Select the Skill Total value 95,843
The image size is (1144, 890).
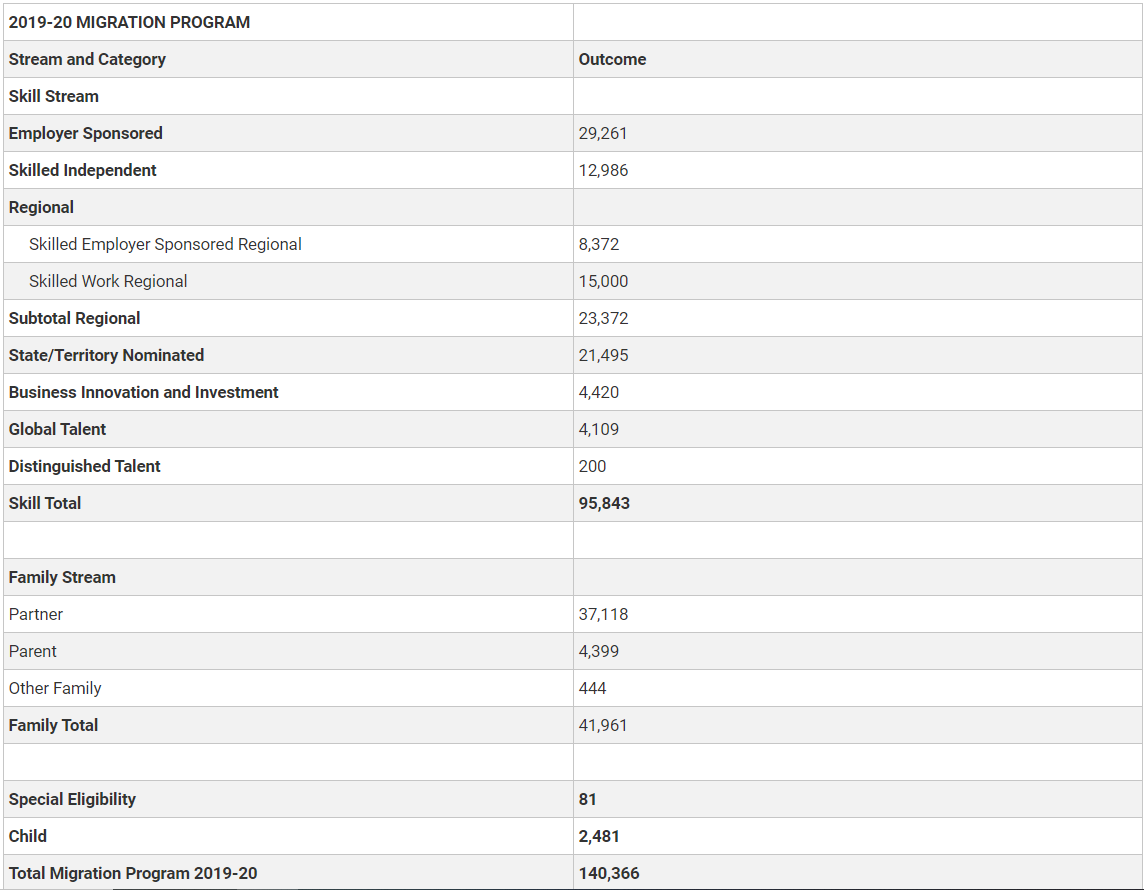[604, 503]
